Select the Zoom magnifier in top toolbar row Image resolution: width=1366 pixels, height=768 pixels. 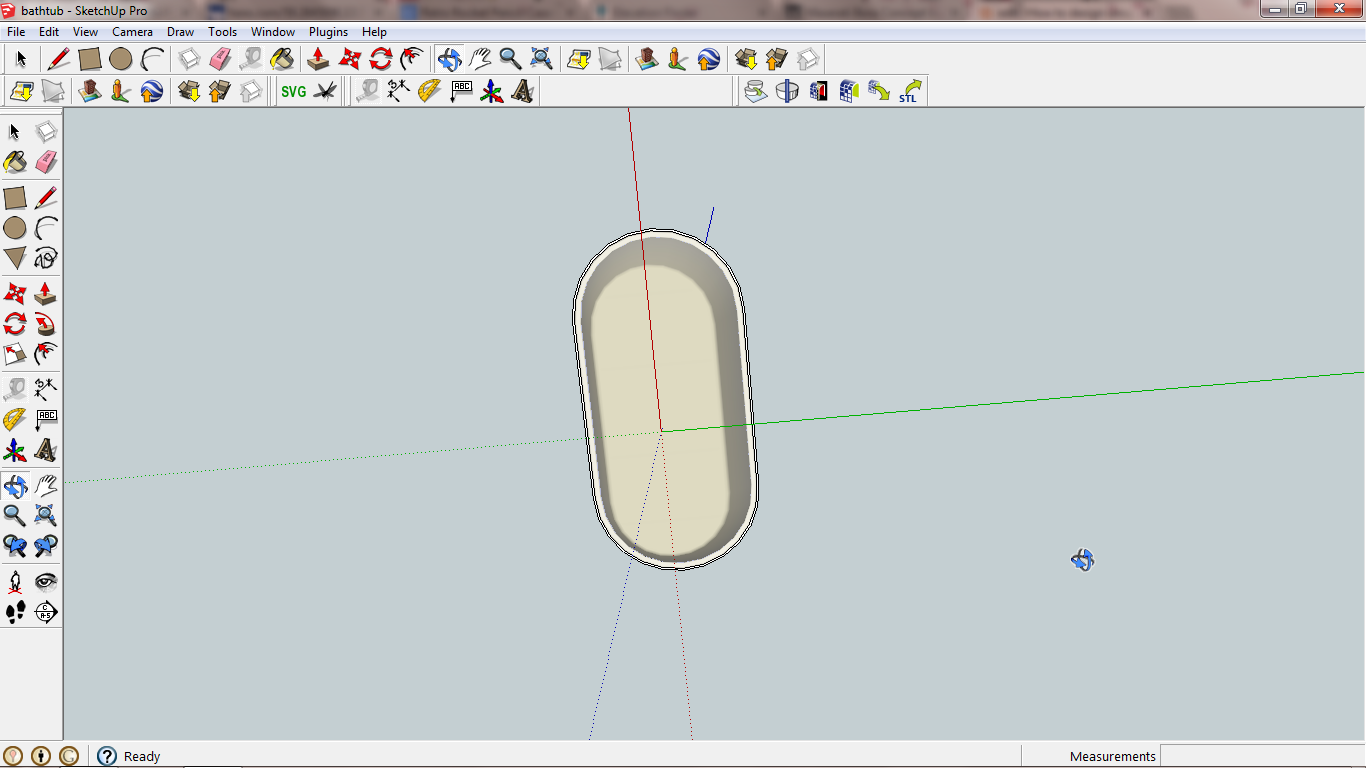coord(510,58)
